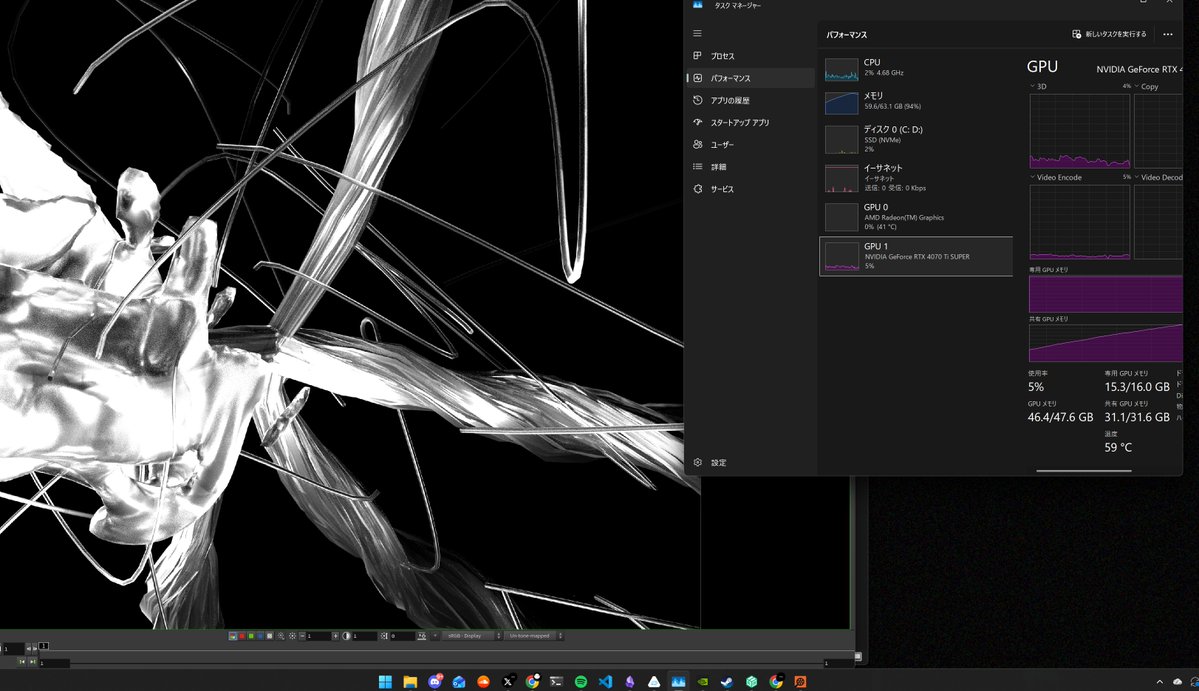
Task: Switch to Task Manager taskbar icon
Action: click(678, 681)
